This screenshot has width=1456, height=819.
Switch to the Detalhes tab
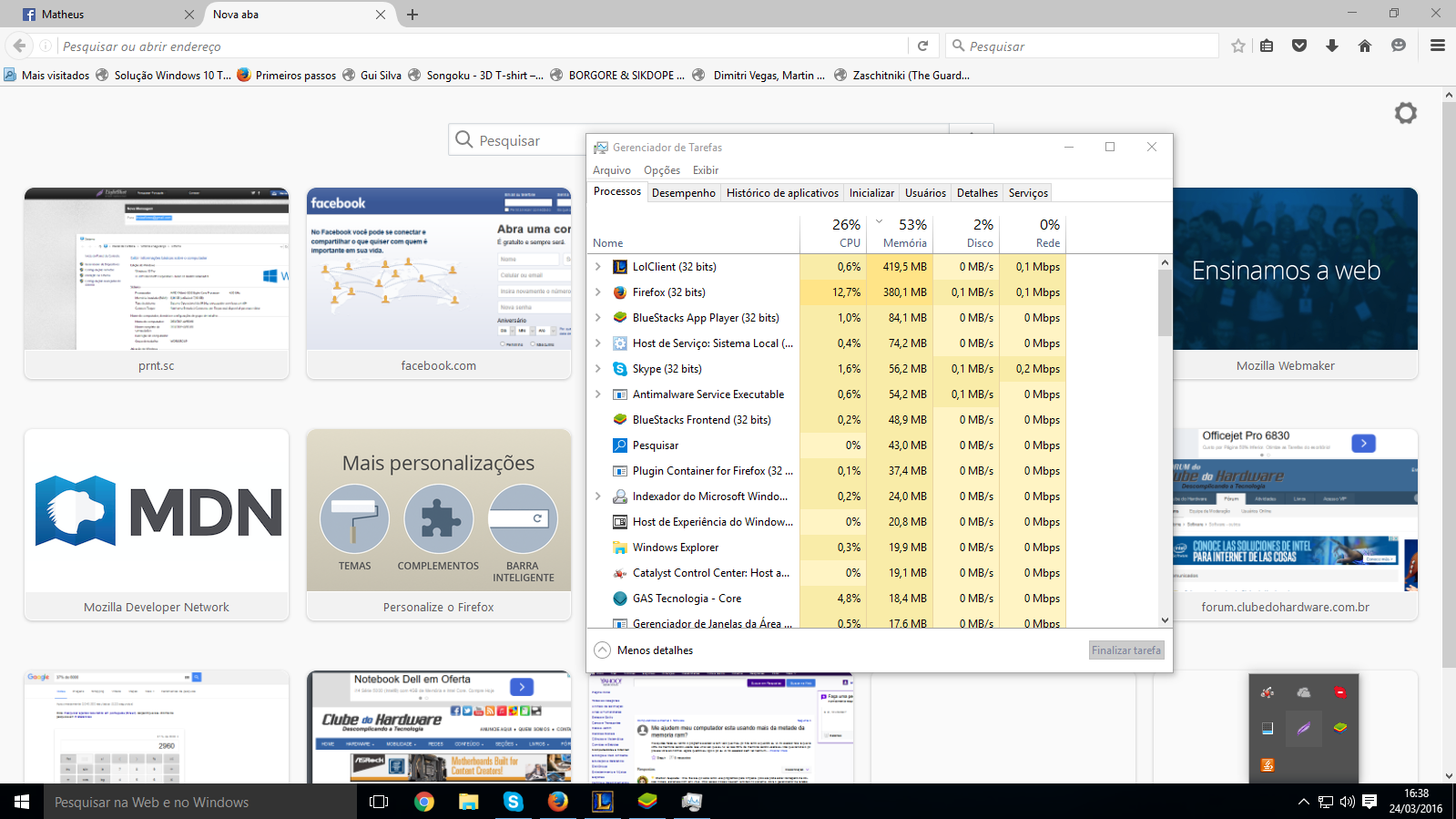tap(977, 193)
